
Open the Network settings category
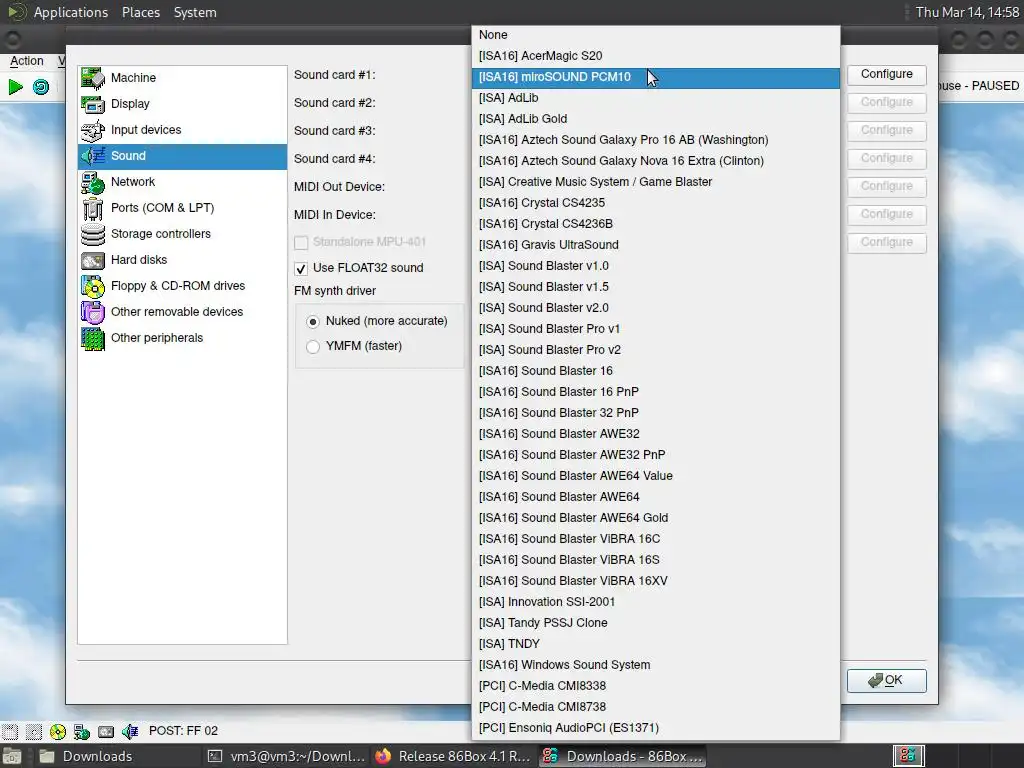[x=182, y=182]
